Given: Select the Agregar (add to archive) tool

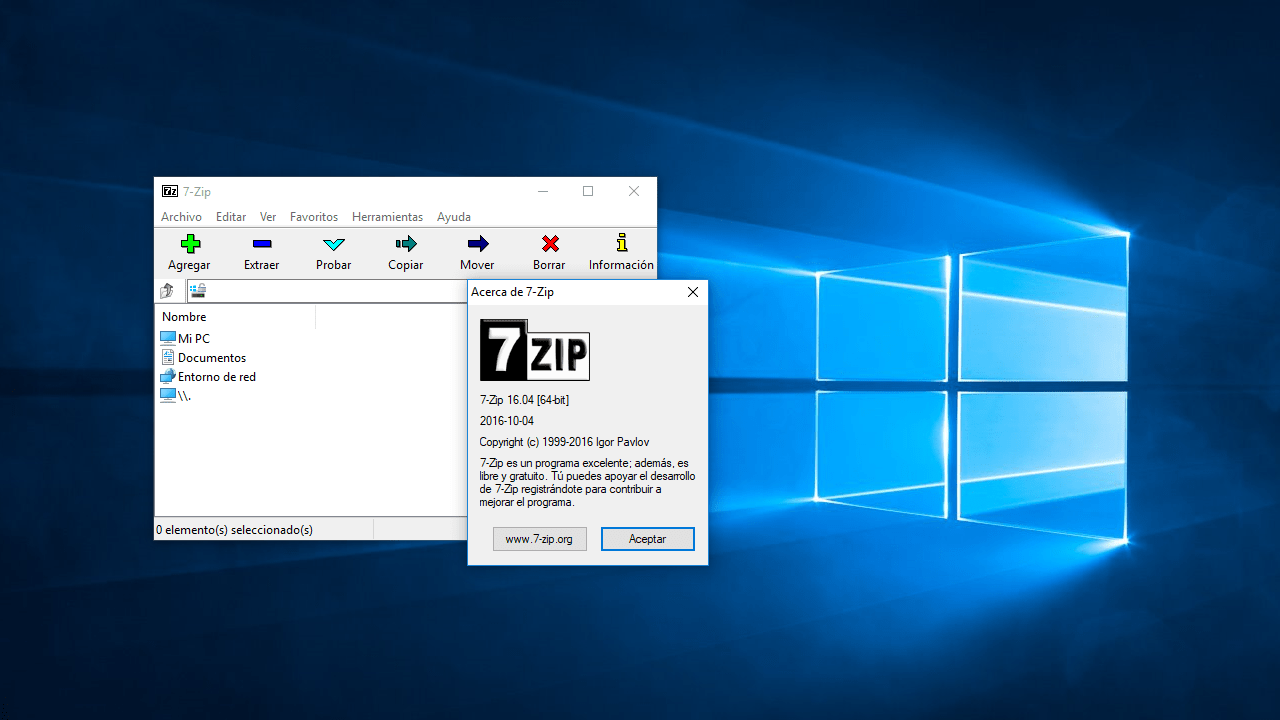Looking at the screenshot, I should 189,252.
